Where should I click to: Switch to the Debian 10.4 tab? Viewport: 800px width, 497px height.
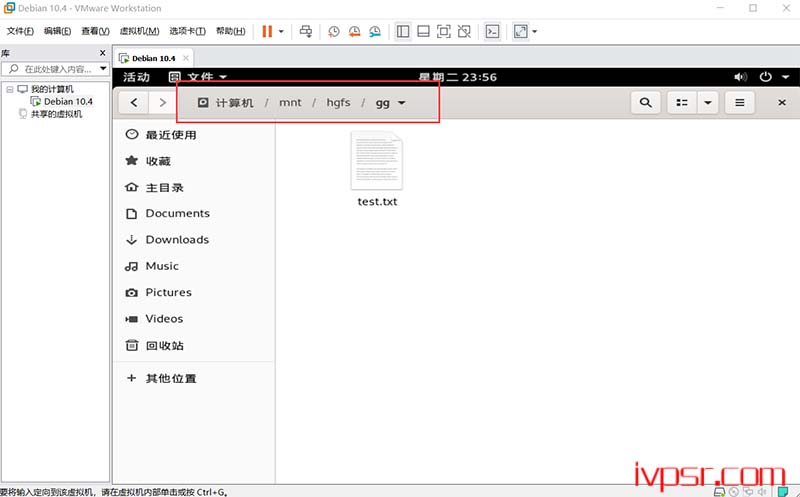pyautogui.click(x=153, y=58)
